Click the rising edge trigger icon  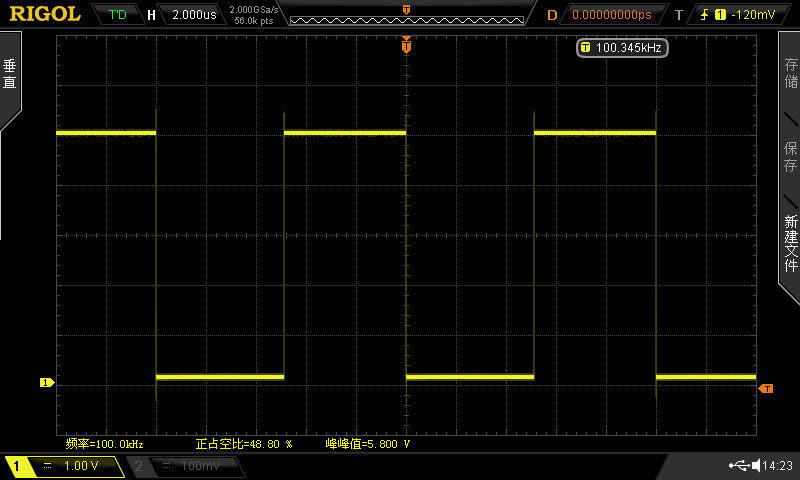pyautogui.click(x=705, y=15)
